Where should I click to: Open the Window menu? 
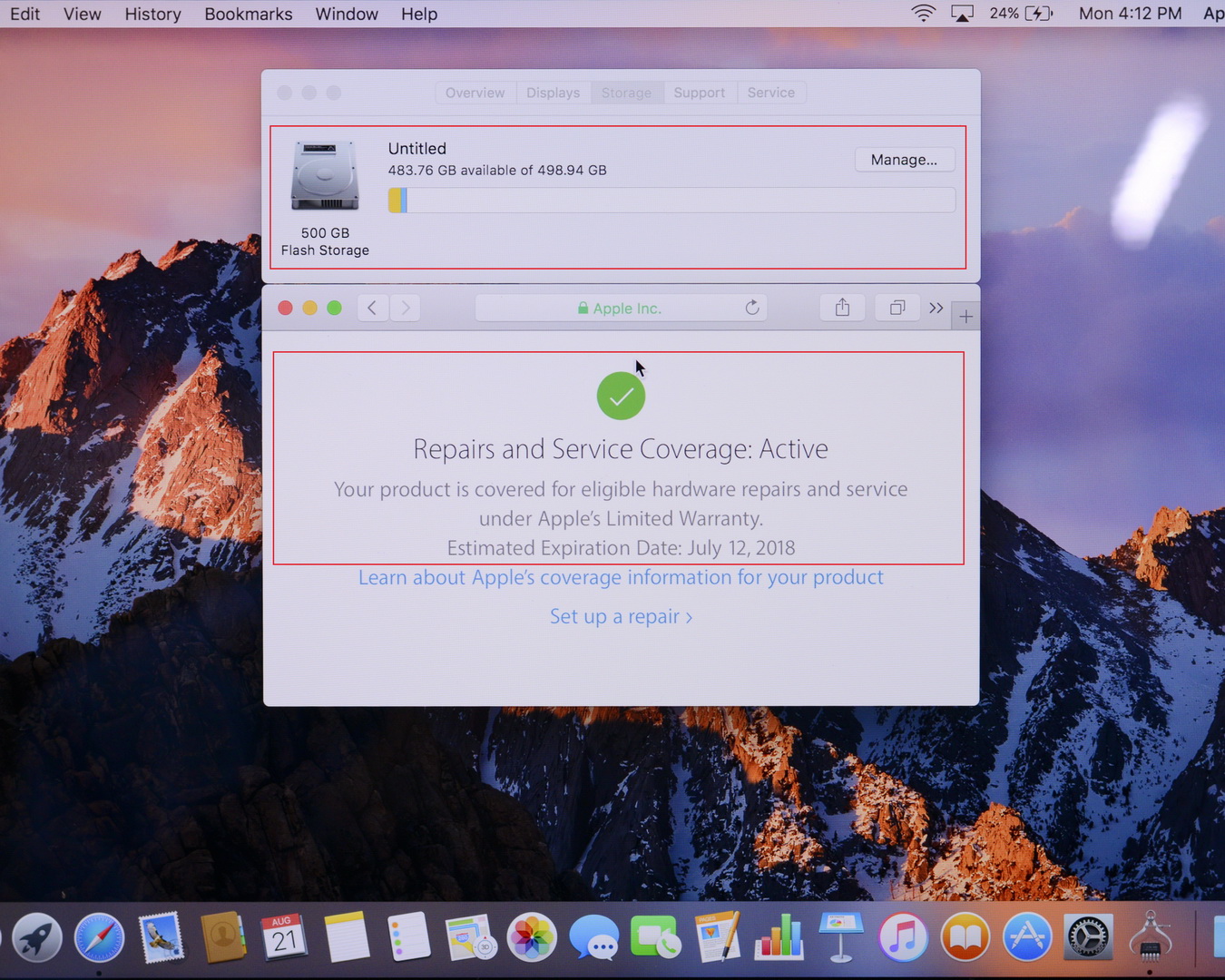pyautogui.click(x=347, y=14)
